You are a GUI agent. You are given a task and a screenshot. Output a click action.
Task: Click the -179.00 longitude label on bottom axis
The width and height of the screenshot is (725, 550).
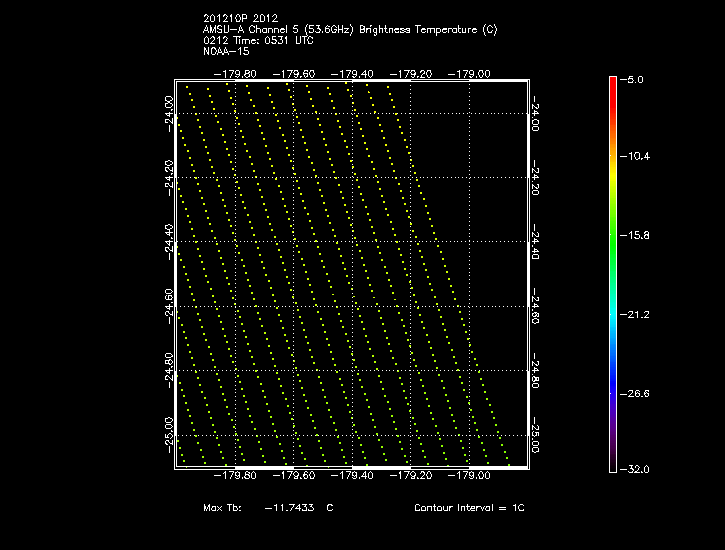point(470,476)
